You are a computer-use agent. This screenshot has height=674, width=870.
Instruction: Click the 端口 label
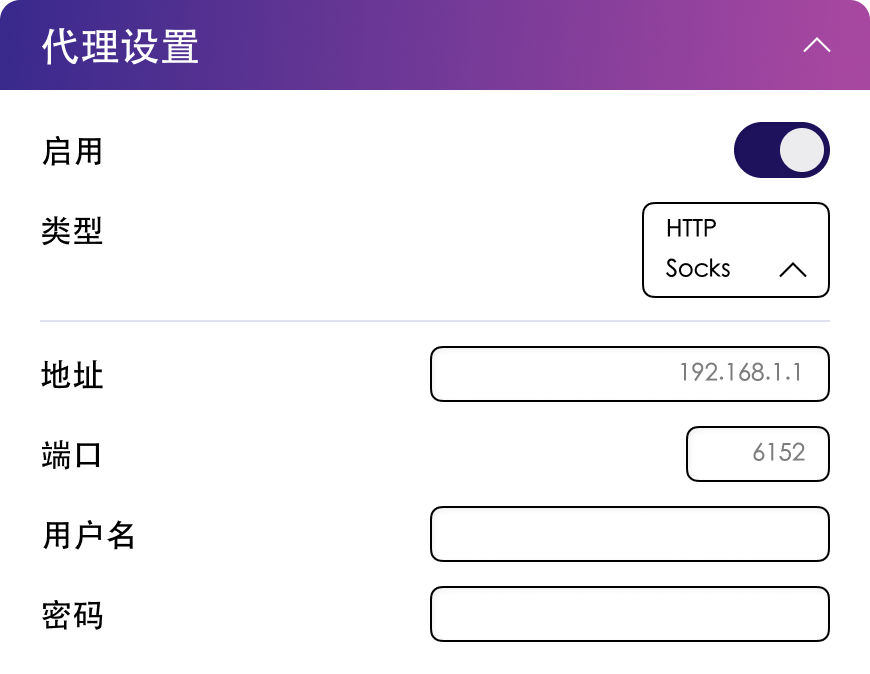coord(72,455)
